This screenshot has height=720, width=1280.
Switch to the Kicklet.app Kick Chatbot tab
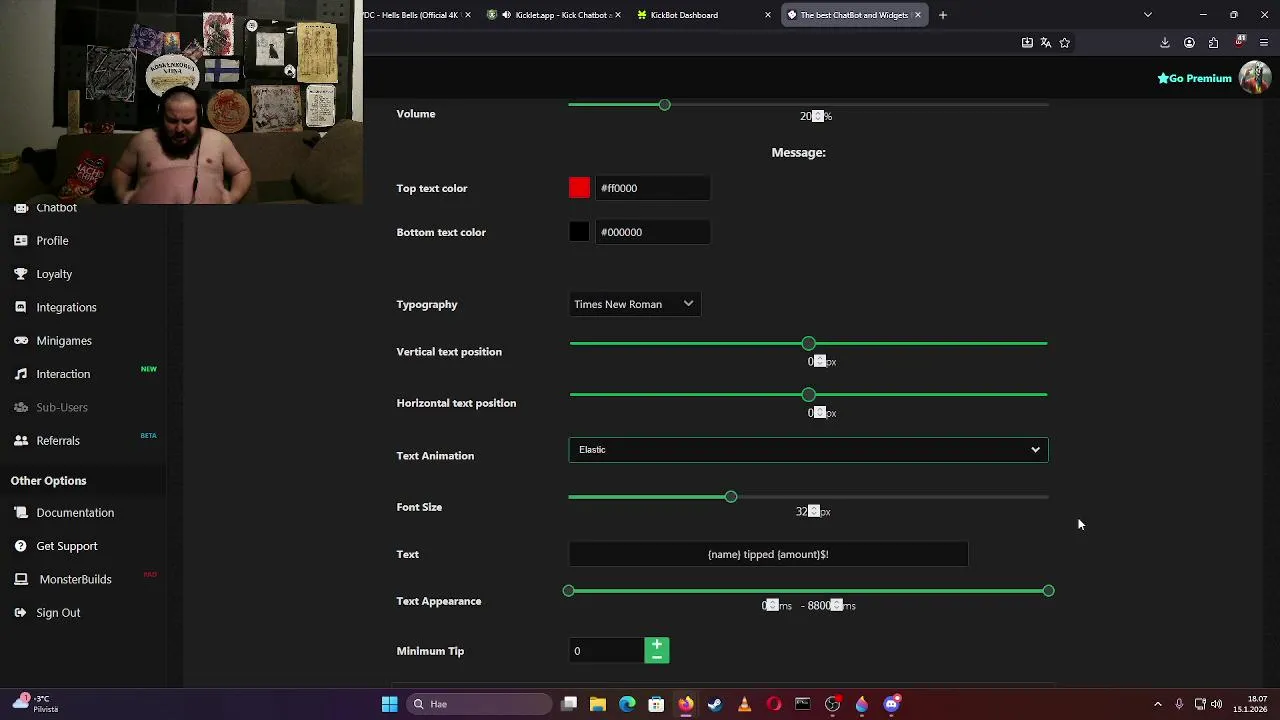click(553, 15)
